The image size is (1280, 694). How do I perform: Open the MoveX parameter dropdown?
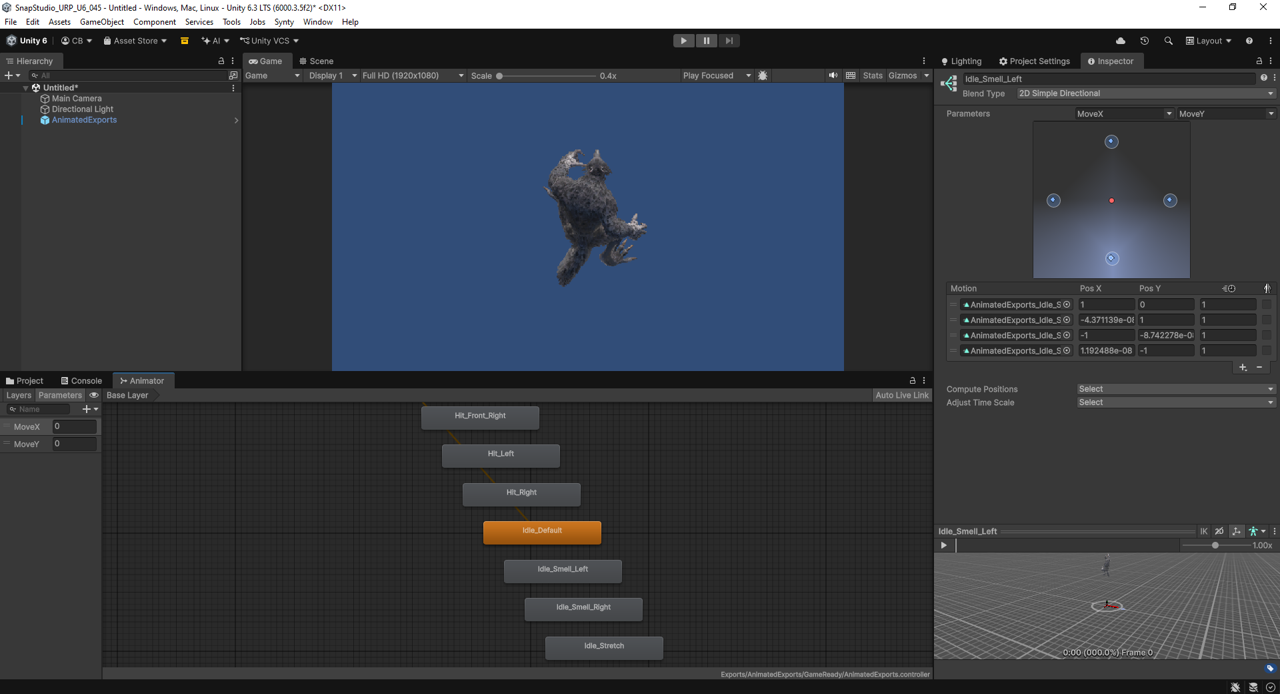click(1124, 114)
